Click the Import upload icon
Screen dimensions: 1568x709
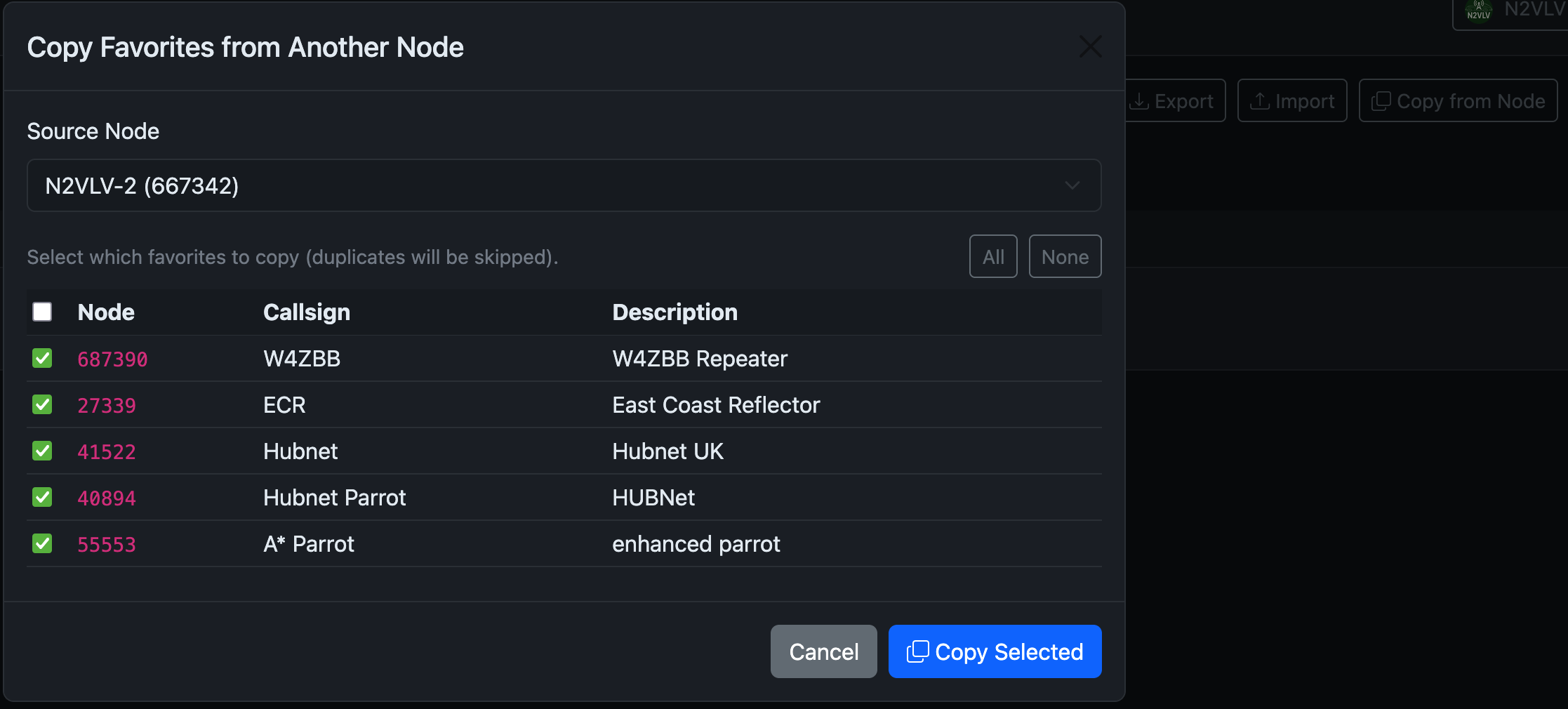pyautogui.click(x=1260, y=101)
